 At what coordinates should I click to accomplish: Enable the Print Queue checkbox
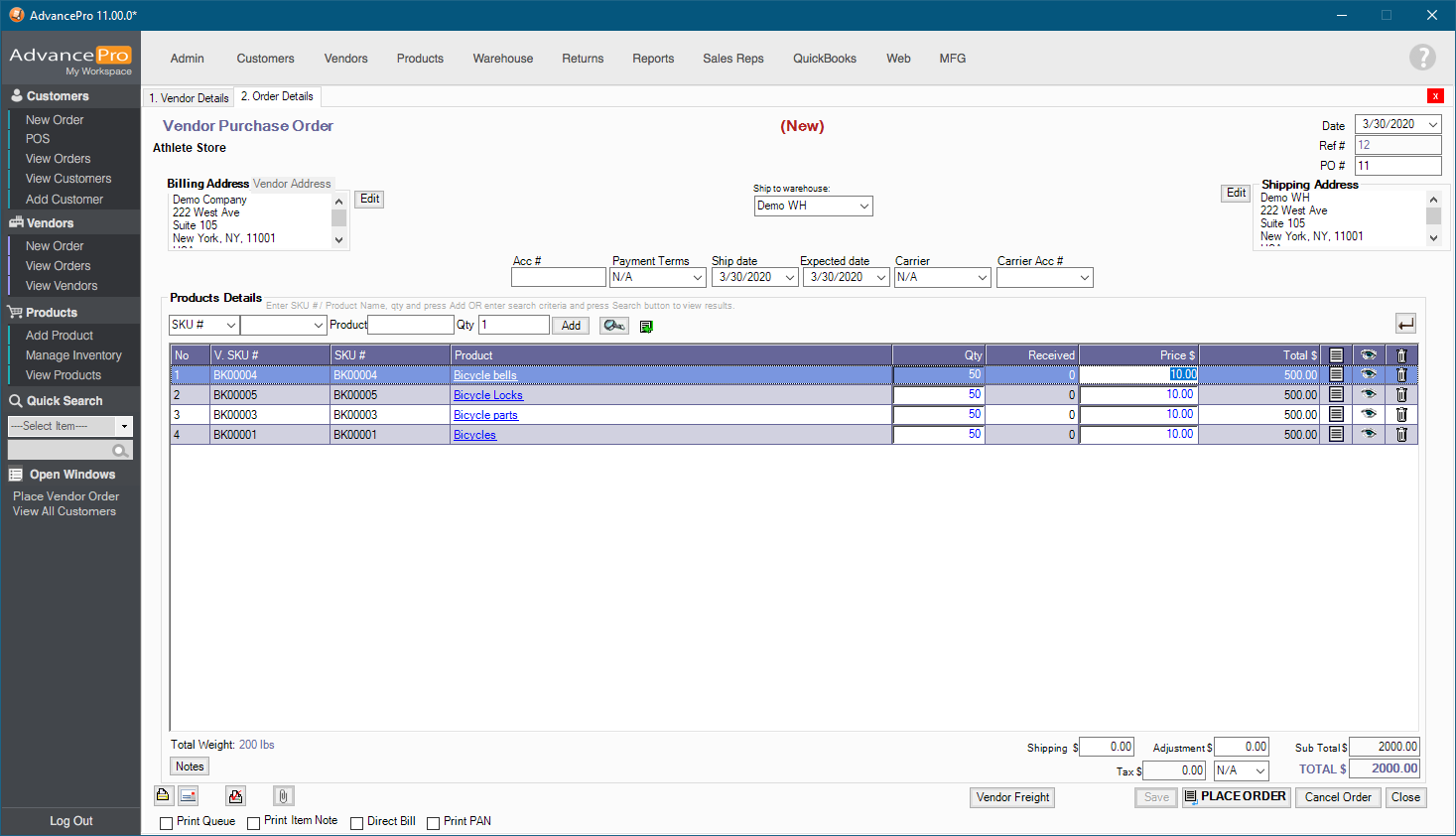167,823
